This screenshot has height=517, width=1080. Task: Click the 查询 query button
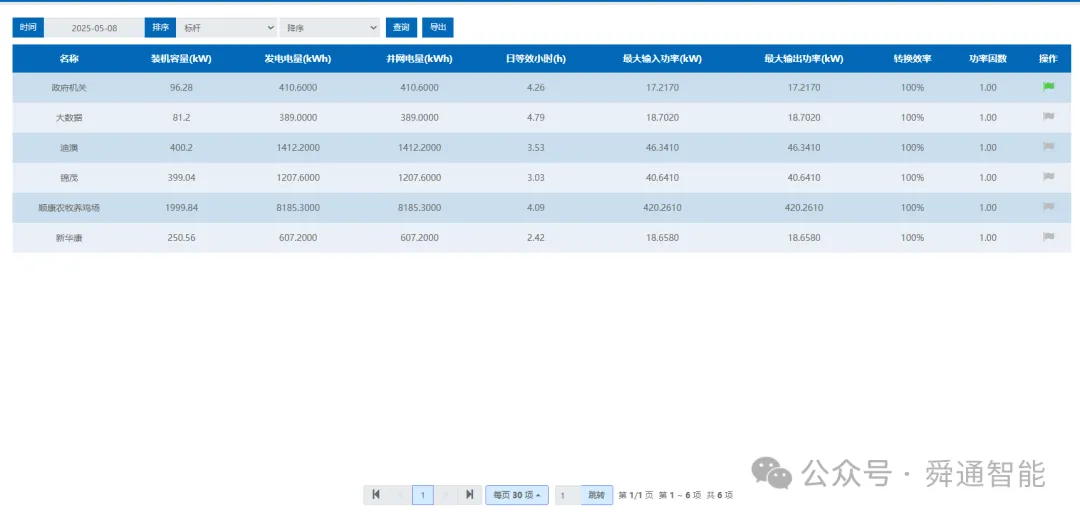401,28
